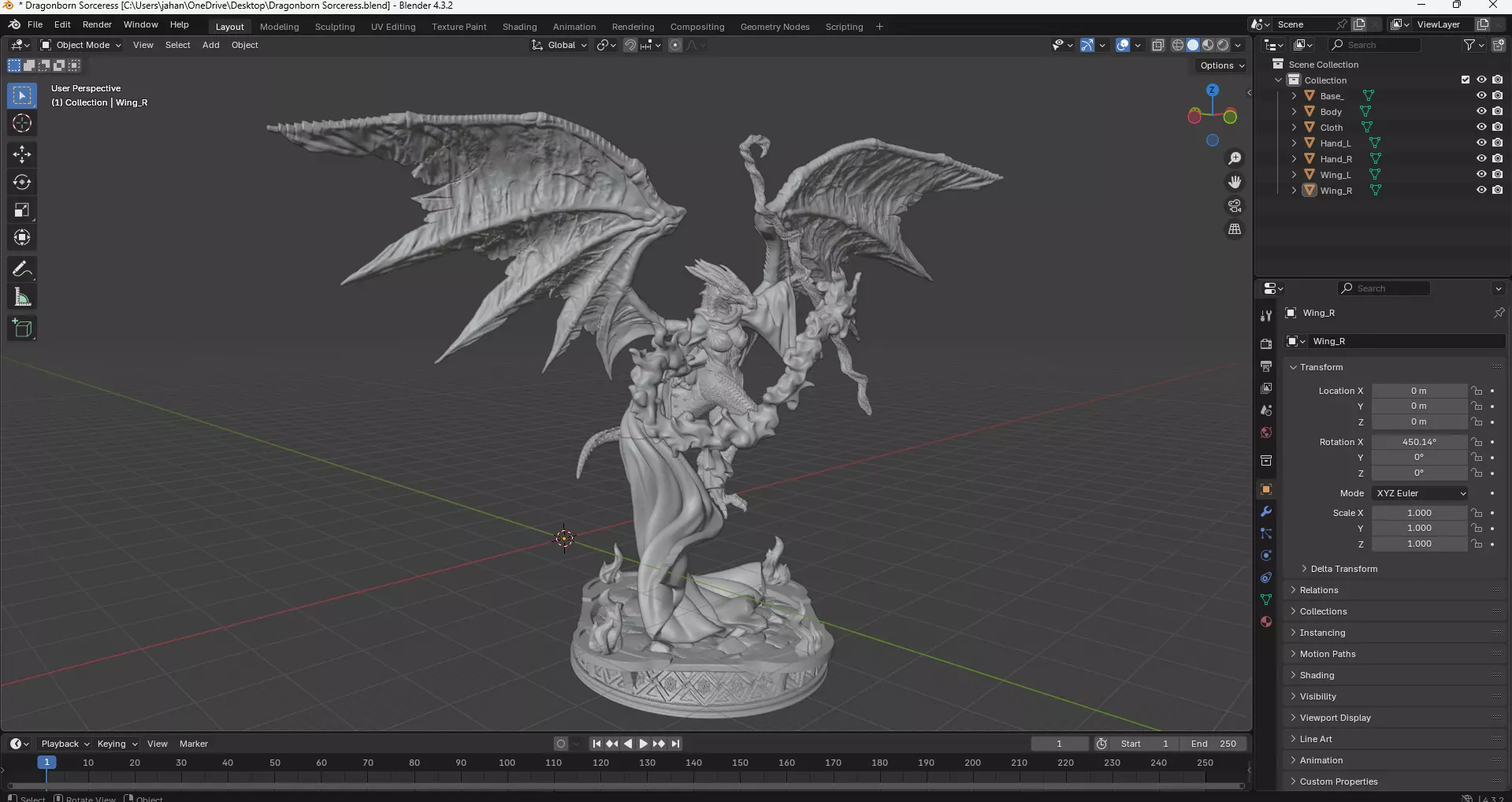Select the Measure tool
Image resolution: width=1512 pixels, height=802 pixels.
[x=22, y=298]
